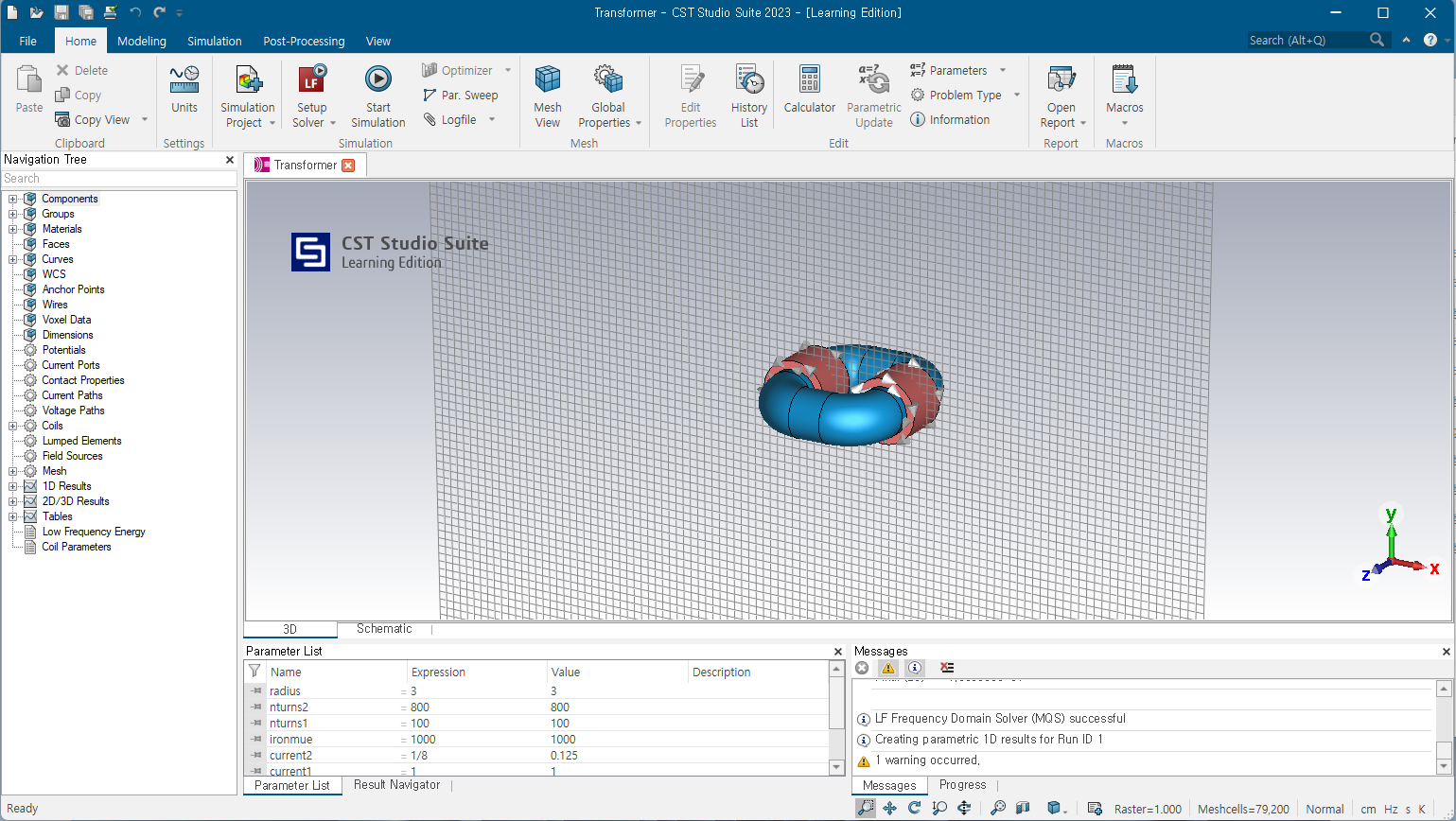
Task: Click the Save icon in quick access toolbar
Action: (61, 12)
